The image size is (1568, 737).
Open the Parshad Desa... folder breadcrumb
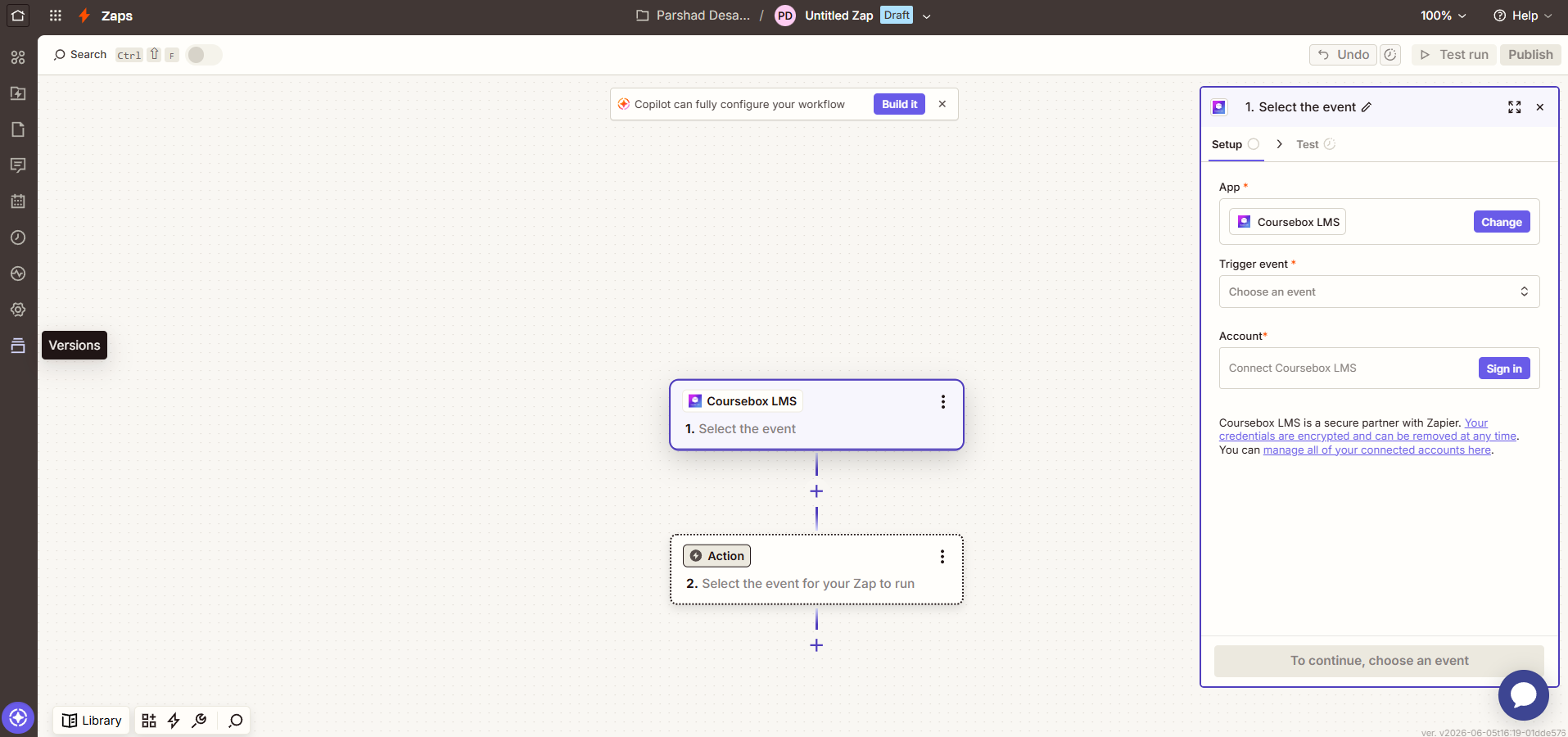693,16
